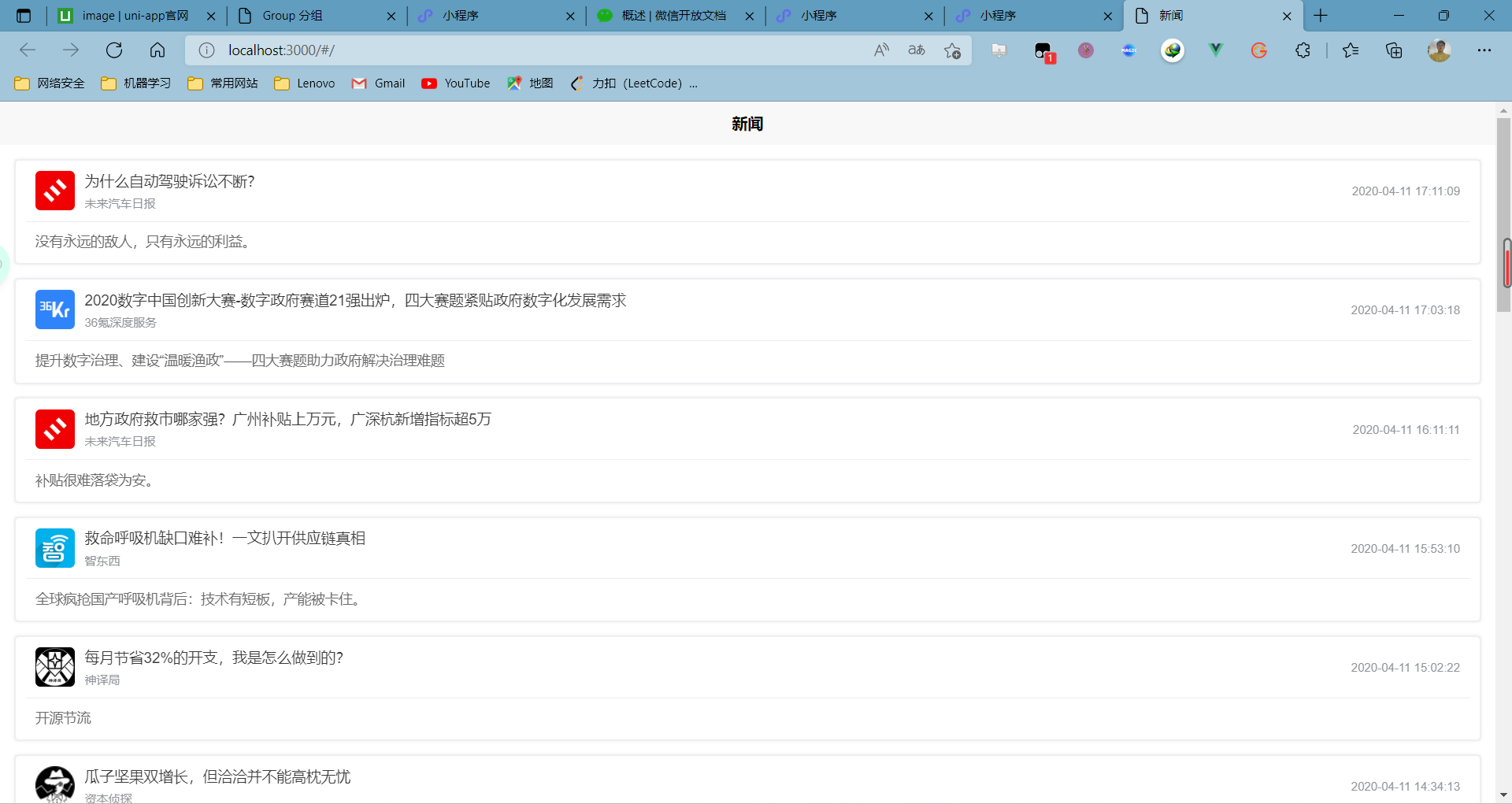Click source label 36氪深度服务
Screen dimensions: 1512x804
[120, 323]
